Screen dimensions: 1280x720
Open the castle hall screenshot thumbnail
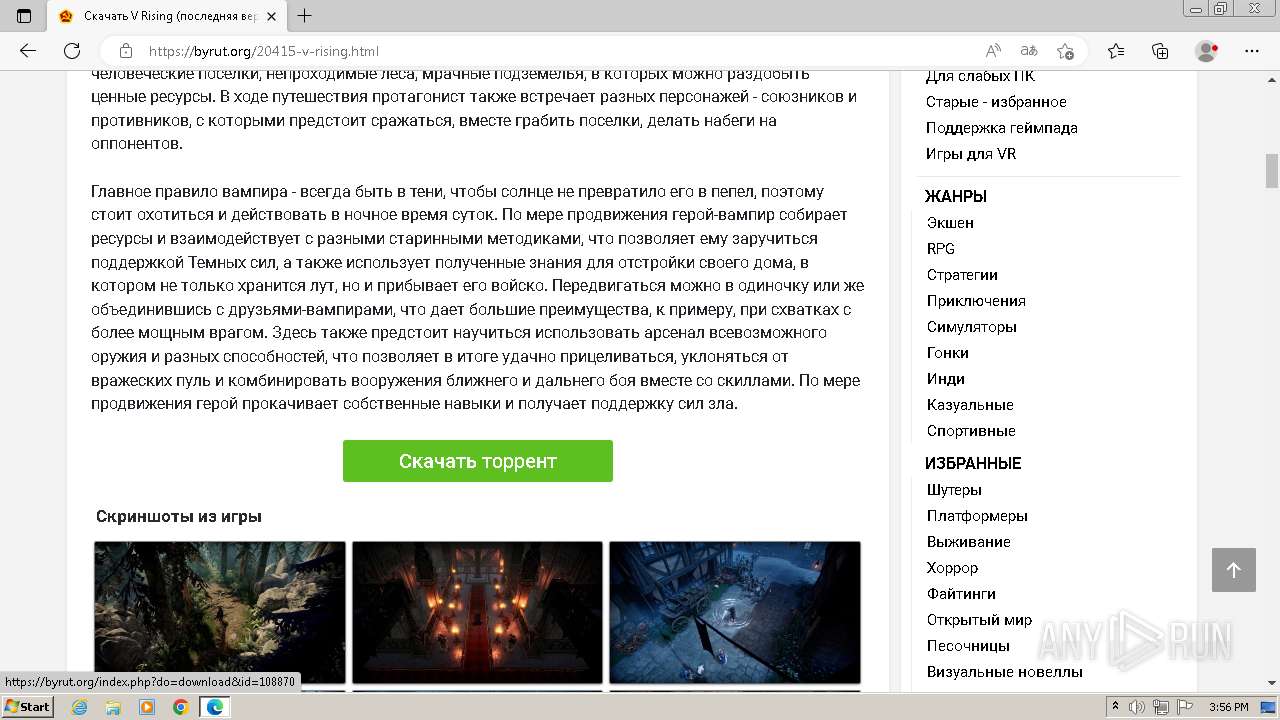point(477,612)
